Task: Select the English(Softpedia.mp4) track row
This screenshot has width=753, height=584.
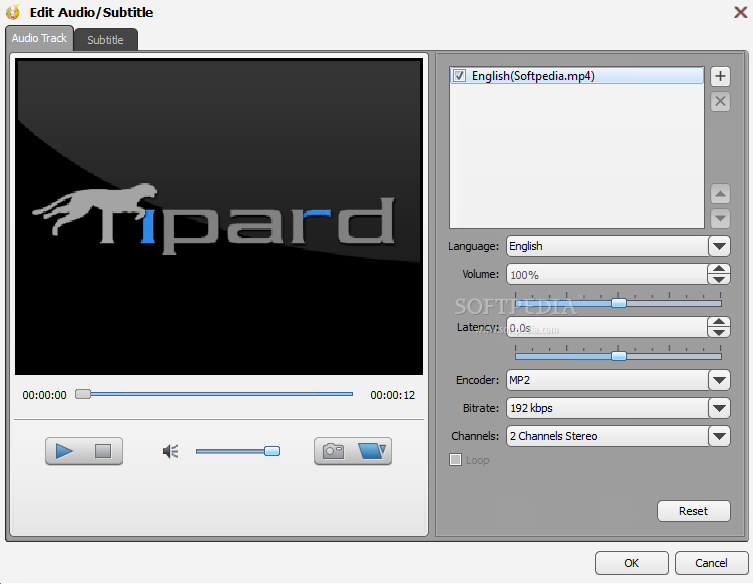Action: pyautogui.click(x=577, y=75)
